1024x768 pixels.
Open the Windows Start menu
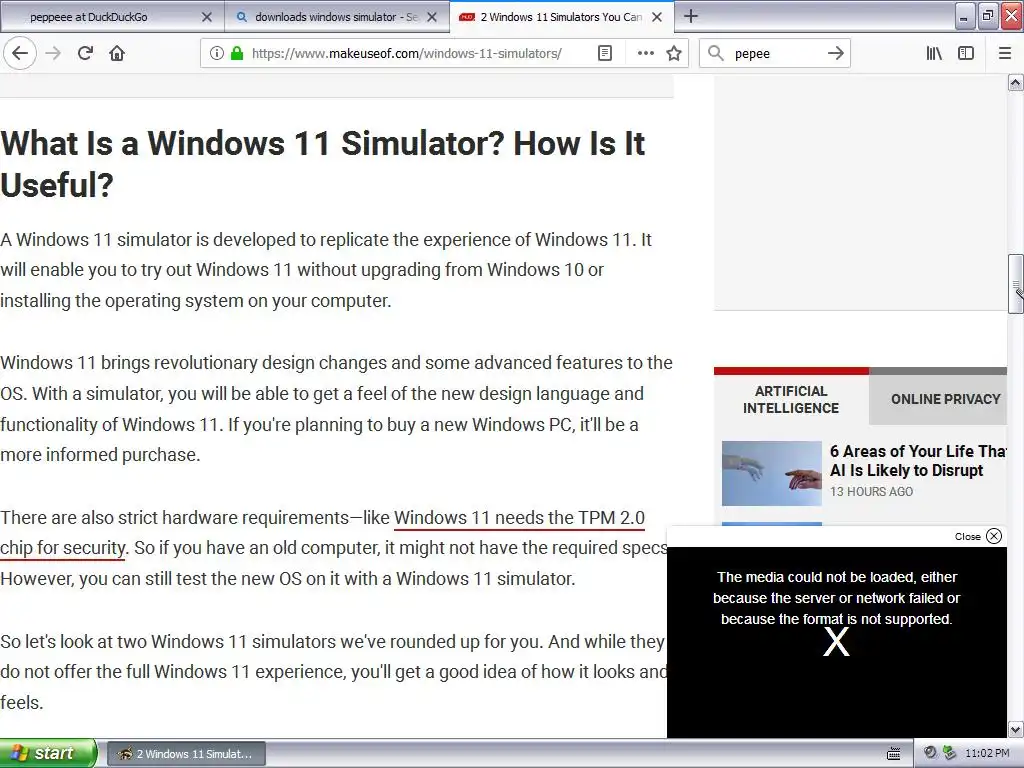tap(48, 753)
